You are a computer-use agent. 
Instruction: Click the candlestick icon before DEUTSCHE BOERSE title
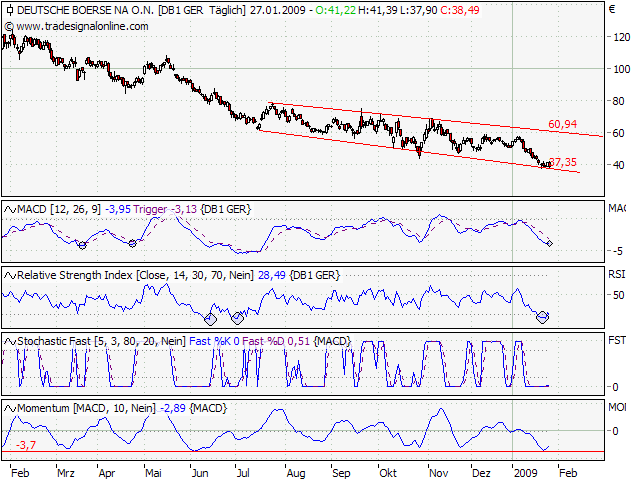(9, 9)
